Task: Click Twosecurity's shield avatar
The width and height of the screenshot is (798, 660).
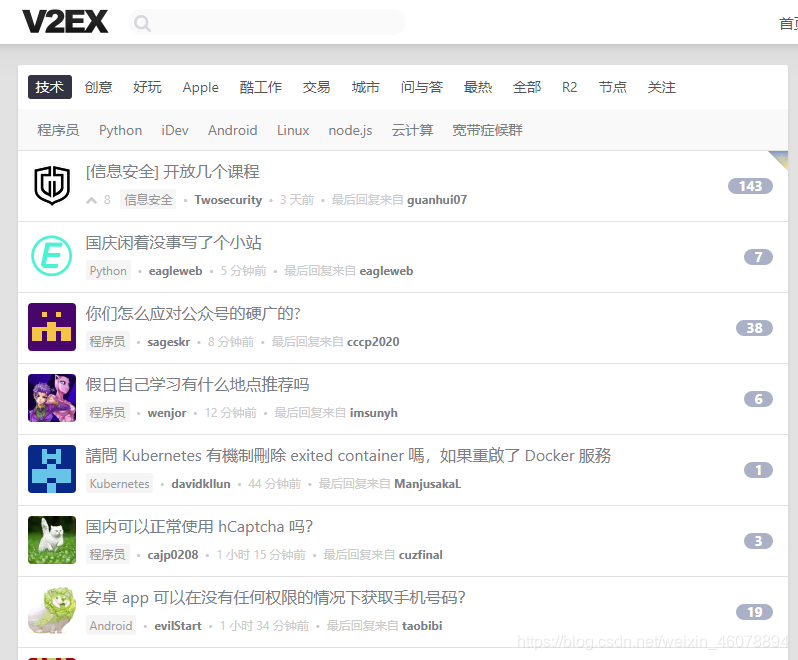Action: coord(52,185)
